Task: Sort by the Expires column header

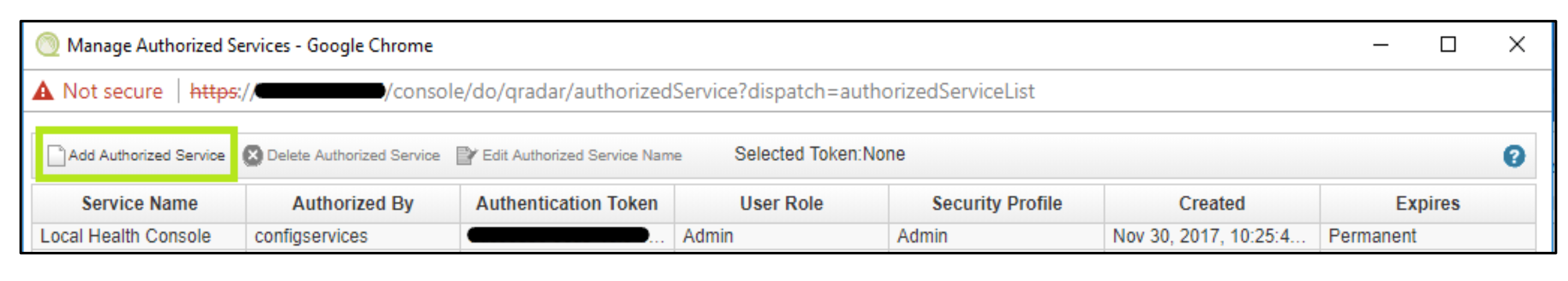Action: click(1427, 203)
